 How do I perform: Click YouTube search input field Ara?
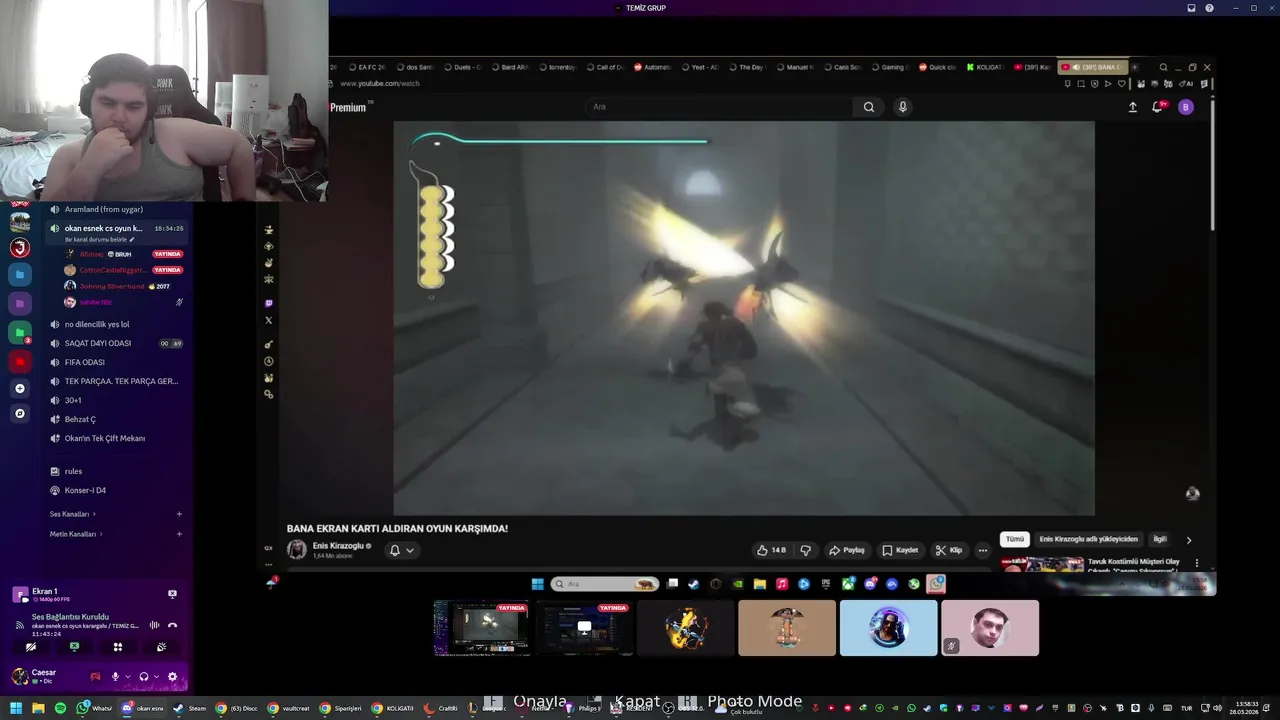[x=718, y=107]
